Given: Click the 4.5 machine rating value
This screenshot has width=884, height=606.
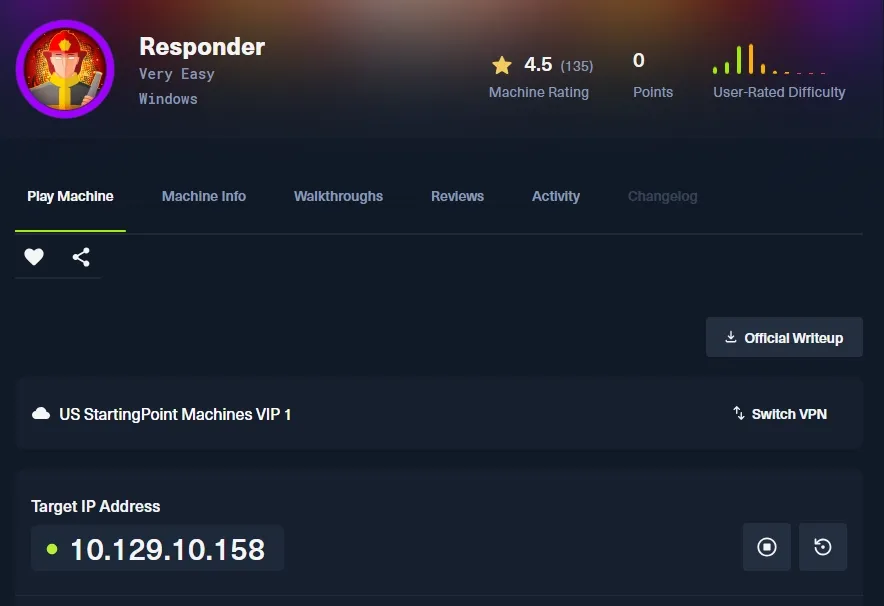Looking at the screenshot, I should (538, 65).
